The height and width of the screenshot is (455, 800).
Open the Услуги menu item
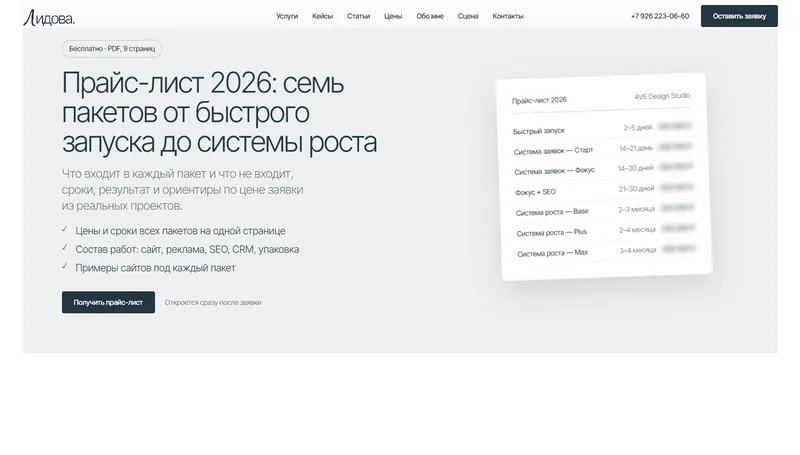point(287,16)
